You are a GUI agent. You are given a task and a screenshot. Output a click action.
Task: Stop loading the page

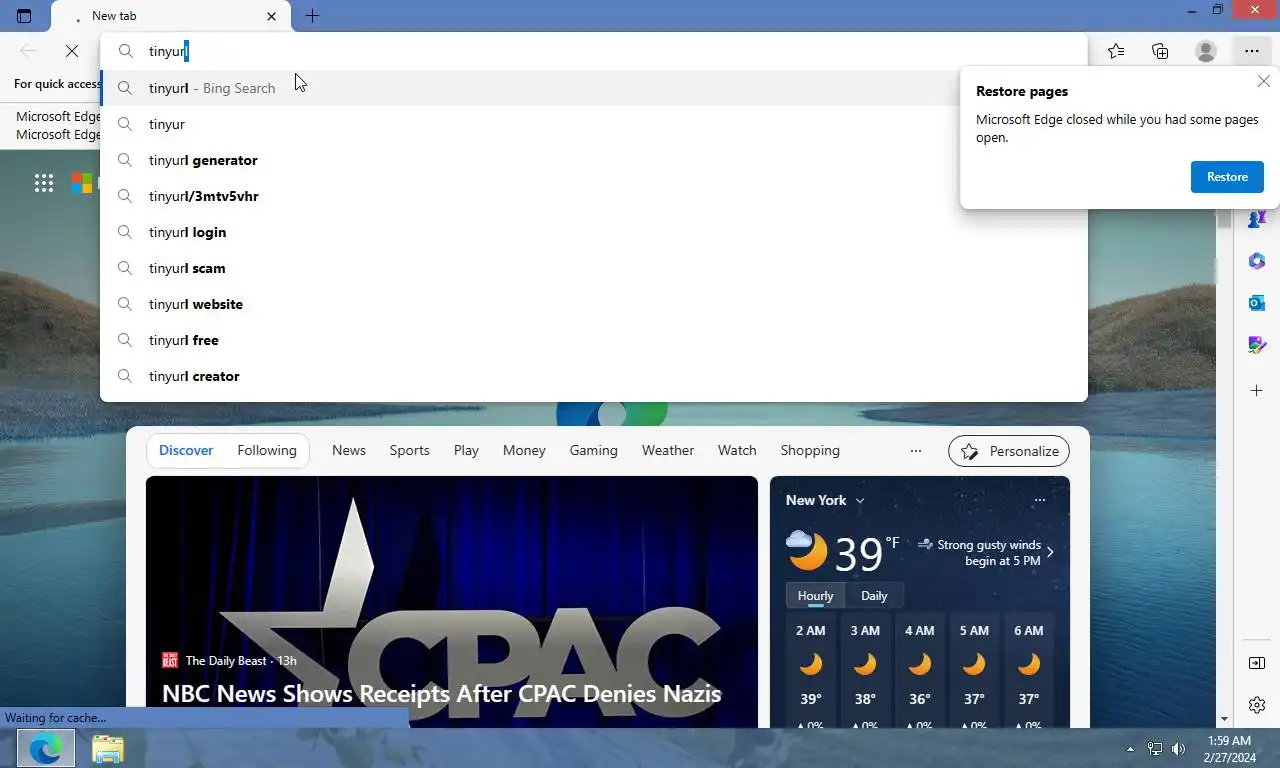click(x=72, y=51)
